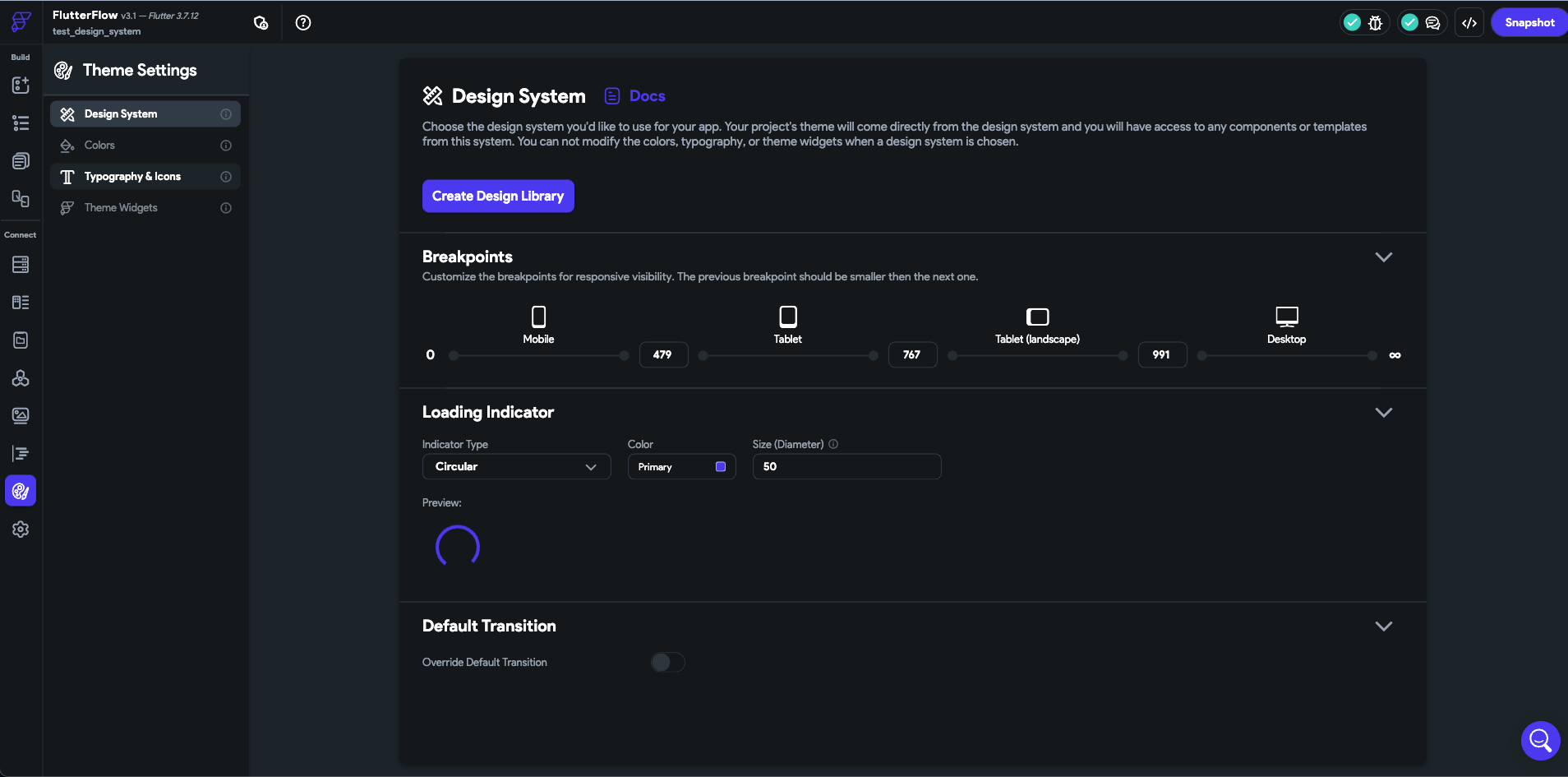The width and height of the screenshot is (1568, 777).
Task: Open the bug report panel
Action: (1373, 22)
